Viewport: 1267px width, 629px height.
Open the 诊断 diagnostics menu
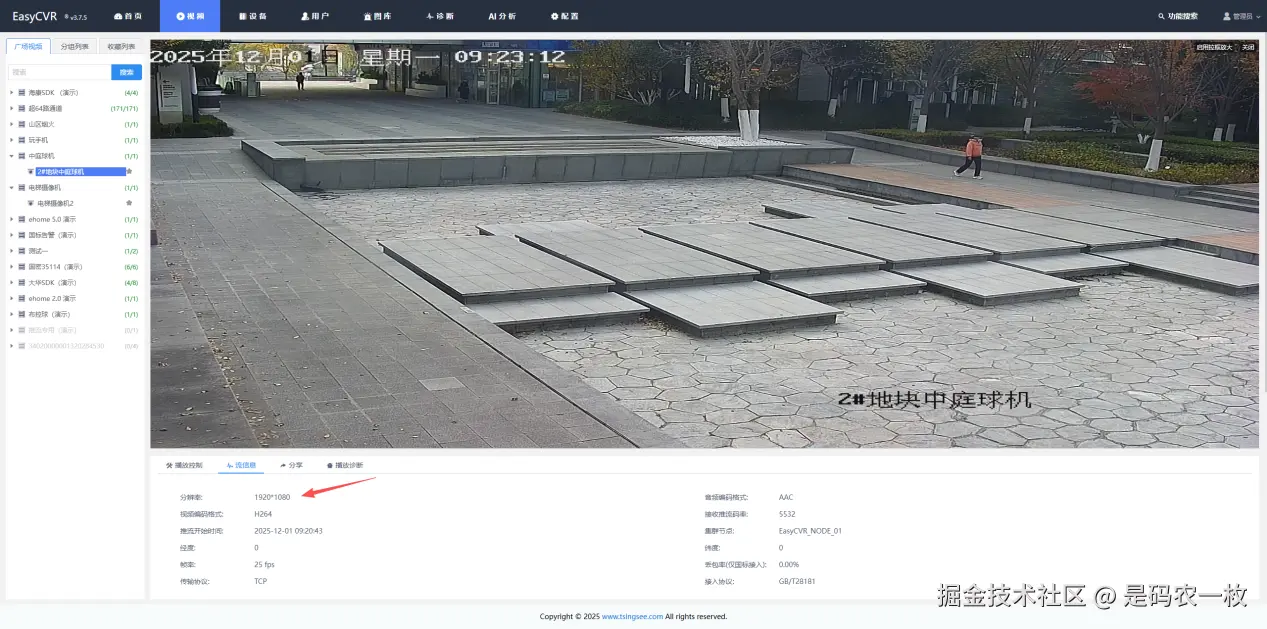[x=439, y=16]
